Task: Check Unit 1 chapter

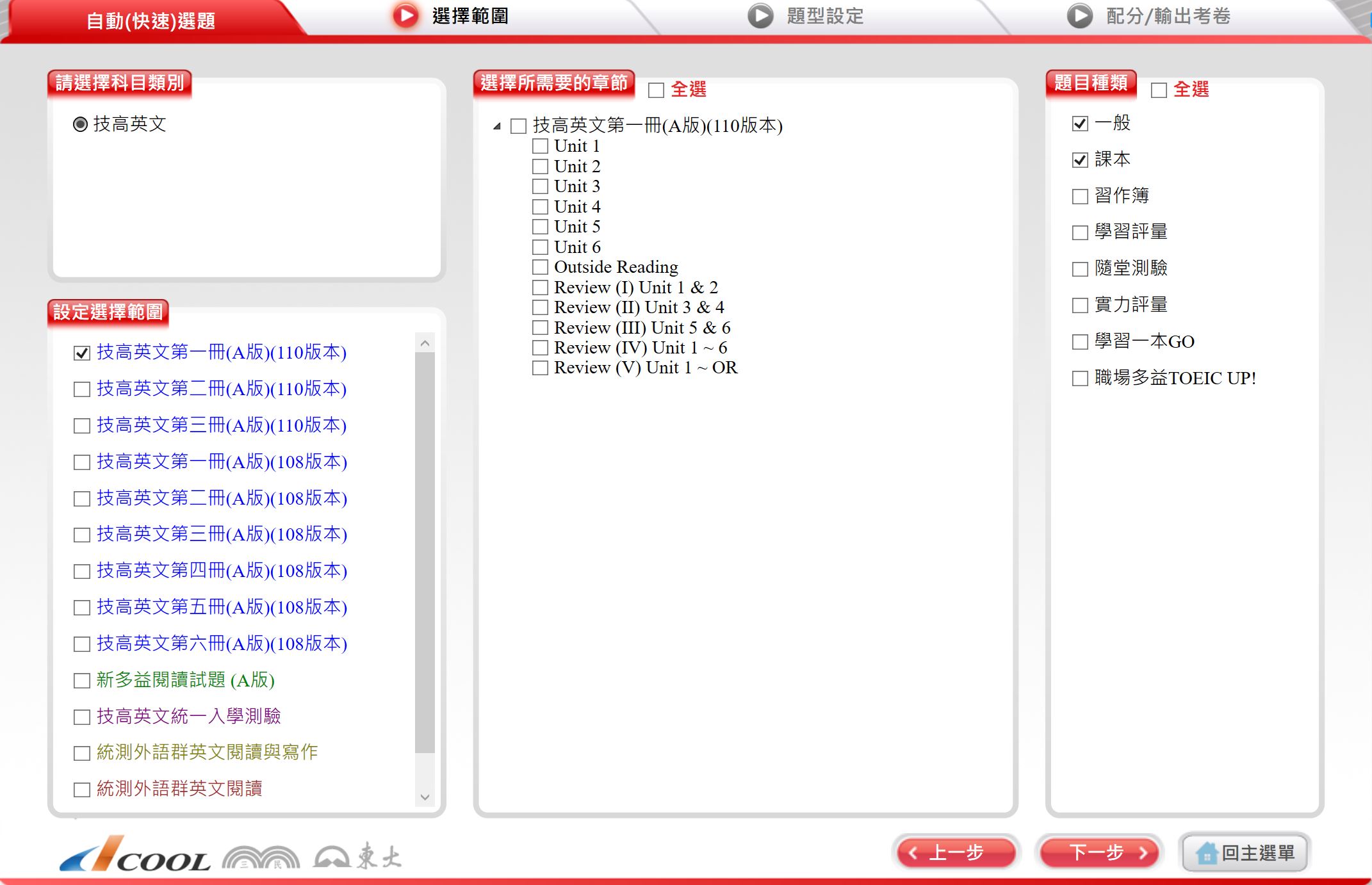Action: tap(540, 147)
